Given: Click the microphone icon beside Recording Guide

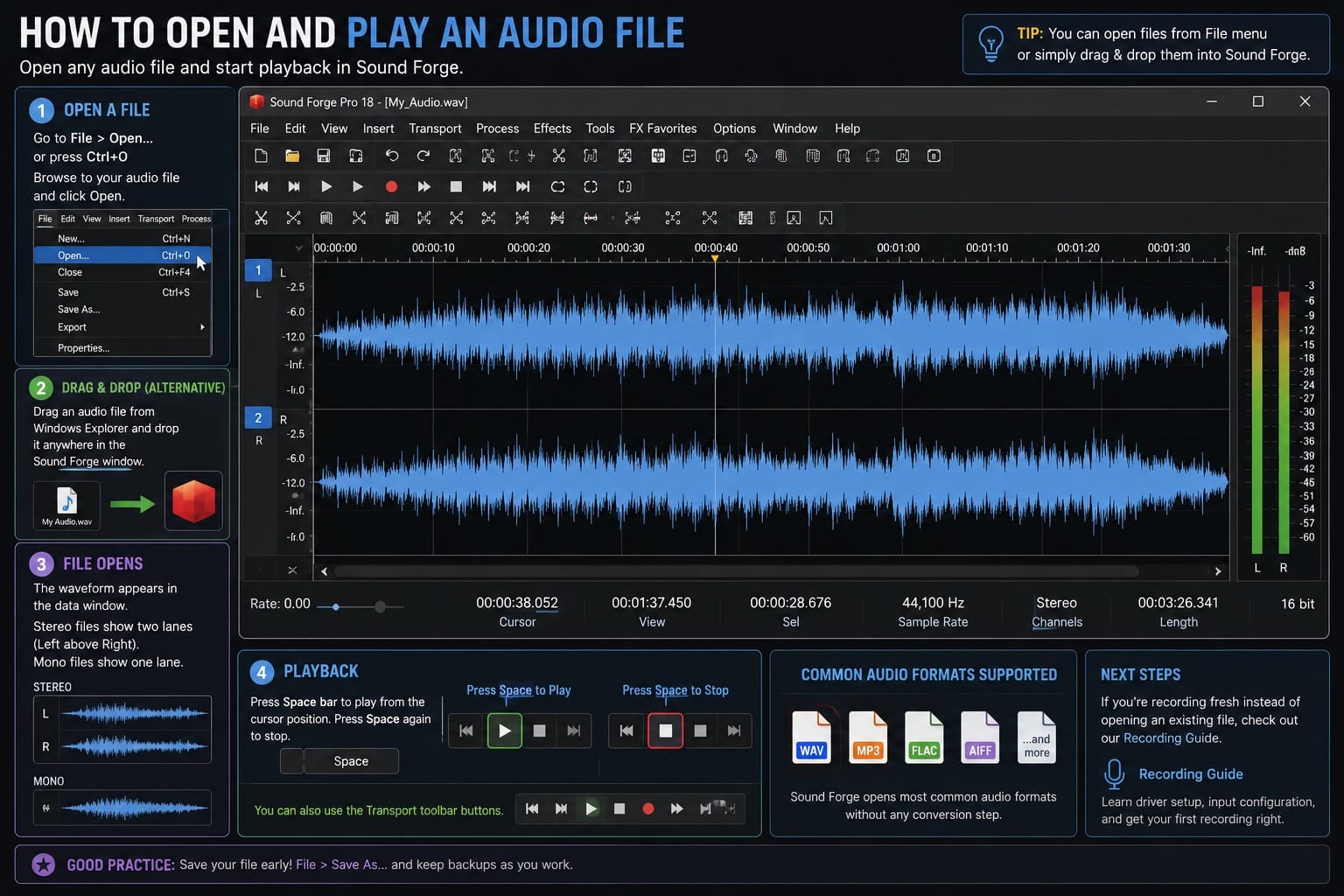Looking at the screenshot, I should tap(1114, 774).
